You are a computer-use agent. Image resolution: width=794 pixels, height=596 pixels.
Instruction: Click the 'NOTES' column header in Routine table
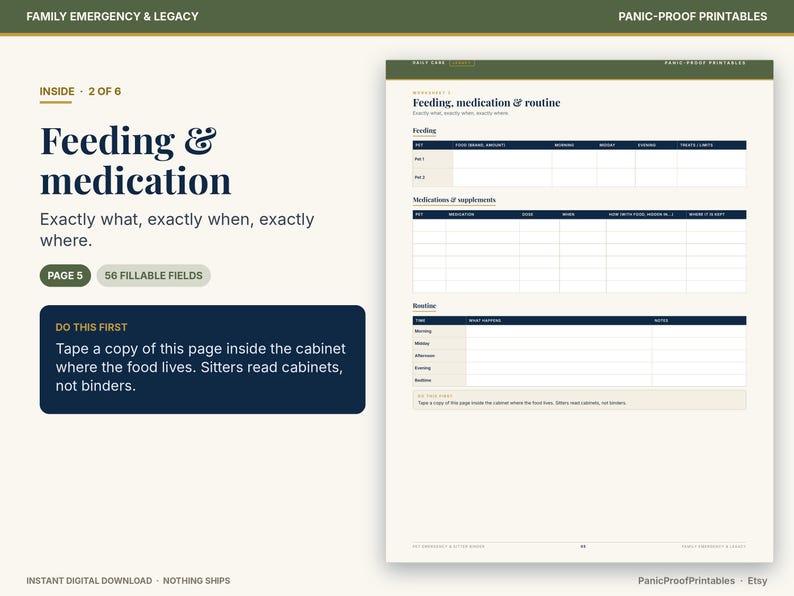(661, 321)
